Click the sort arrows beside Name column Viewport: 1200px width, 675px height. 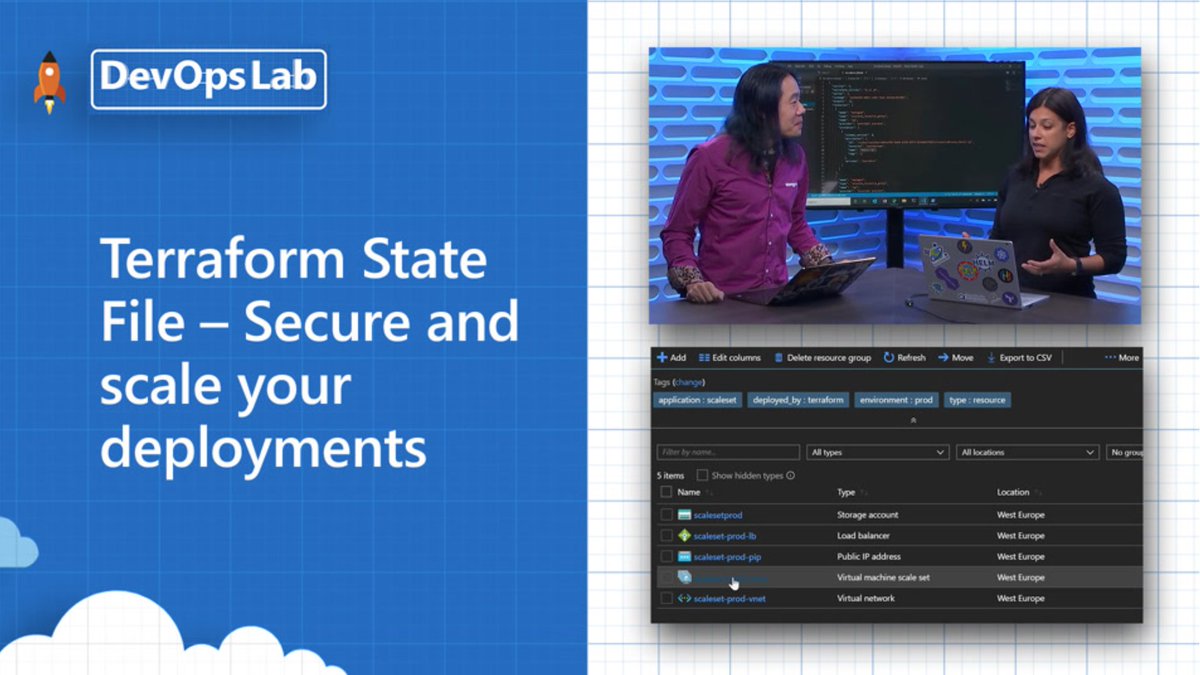pyautogui.click(x=709, y=493)
